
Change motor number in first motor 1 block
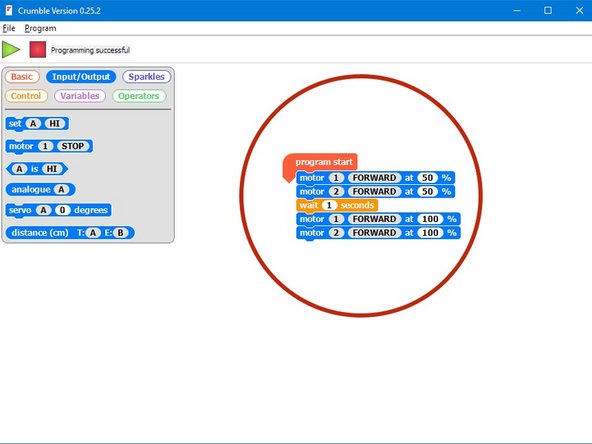tap(336, 178)
